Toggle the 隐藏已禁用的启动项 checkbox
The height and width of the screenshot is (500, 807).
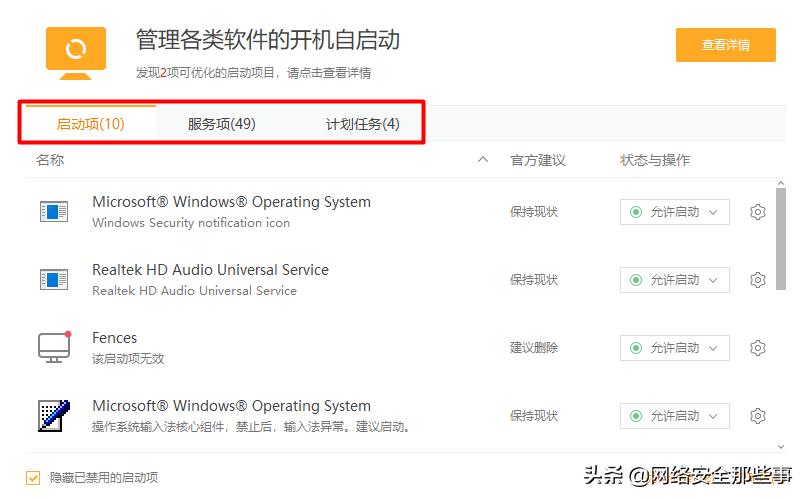pyautogui.click(x=33, y=478)
